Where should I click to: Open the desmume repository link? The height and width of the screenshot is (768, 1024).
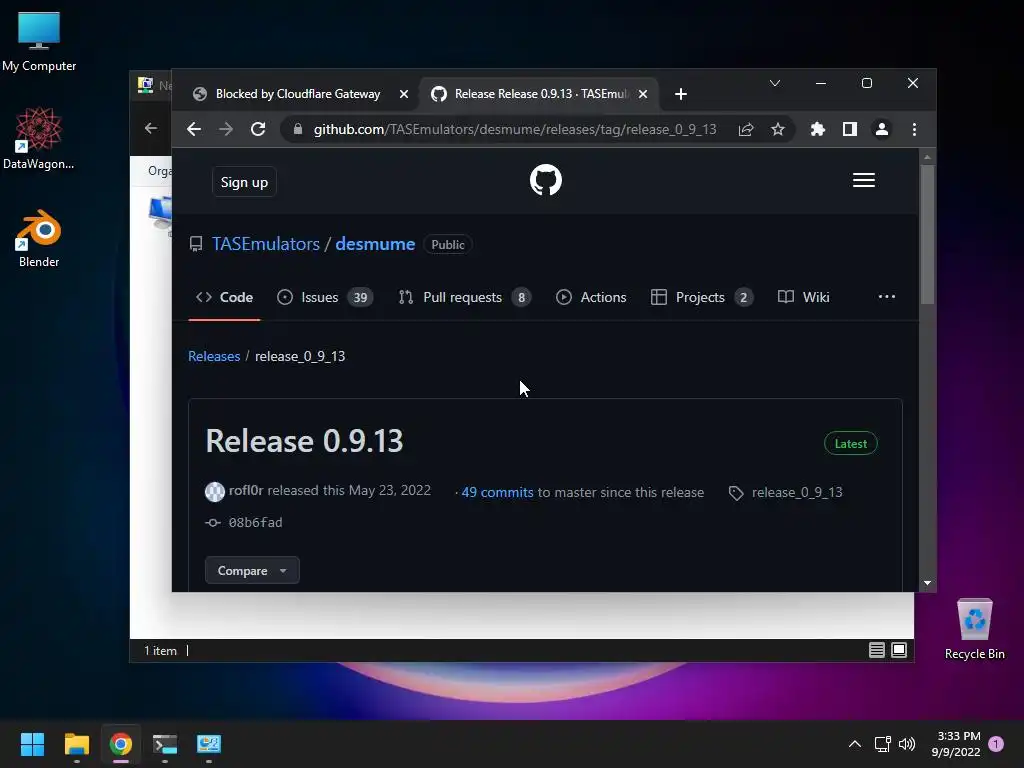[x=375, y=244]
